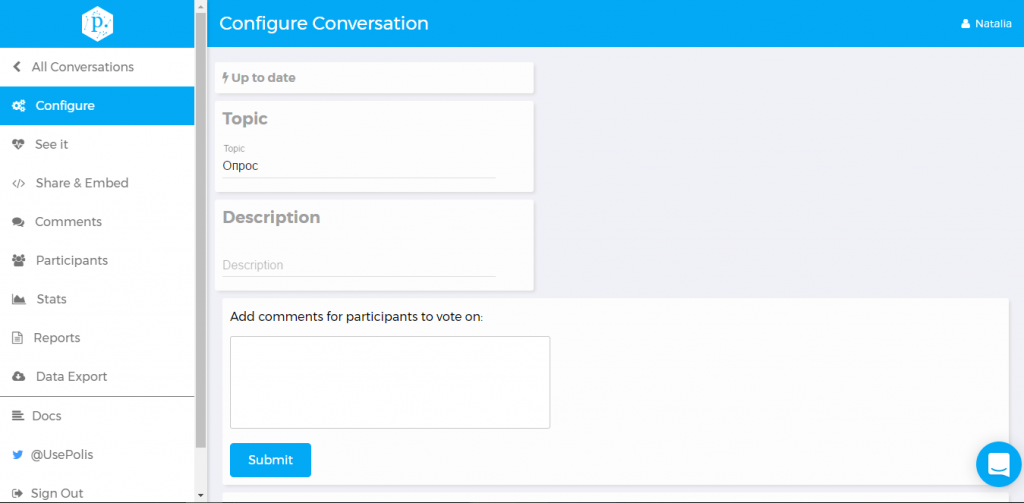This screenshot has height=503, width=1024.
Task: Click the Participants group icon
Action: (x=18, y=261)
